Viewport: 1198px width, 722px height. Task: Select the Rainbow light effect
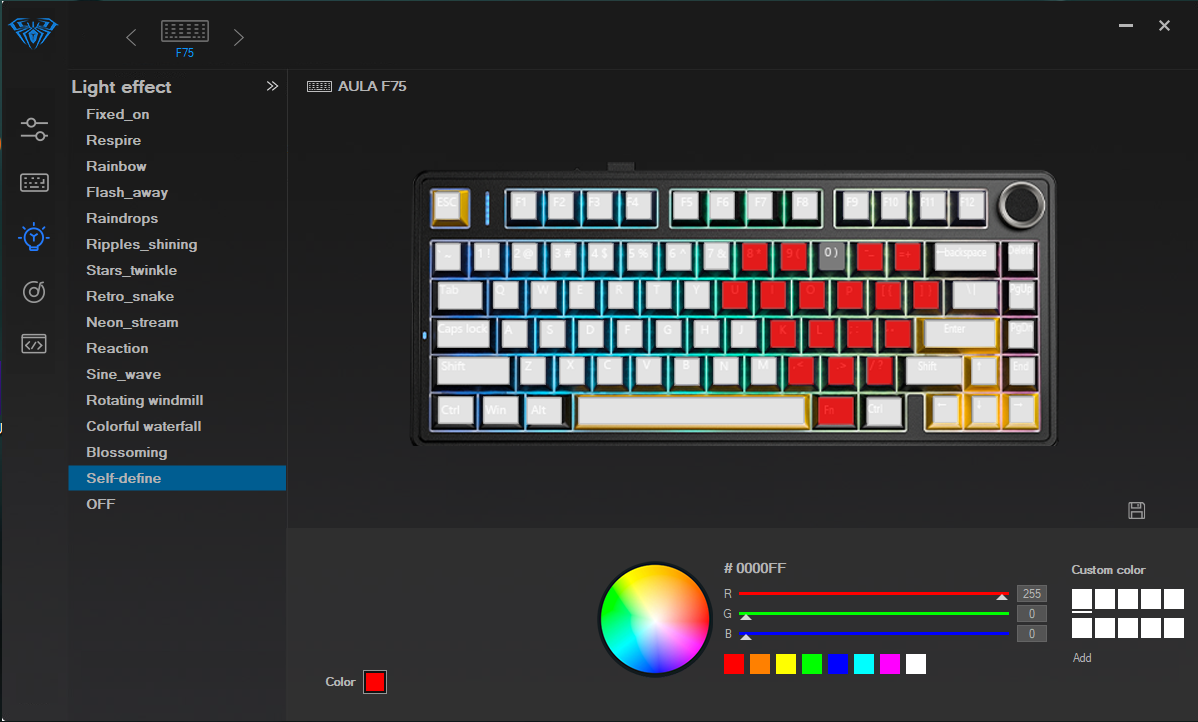click(x=116, y=166)
